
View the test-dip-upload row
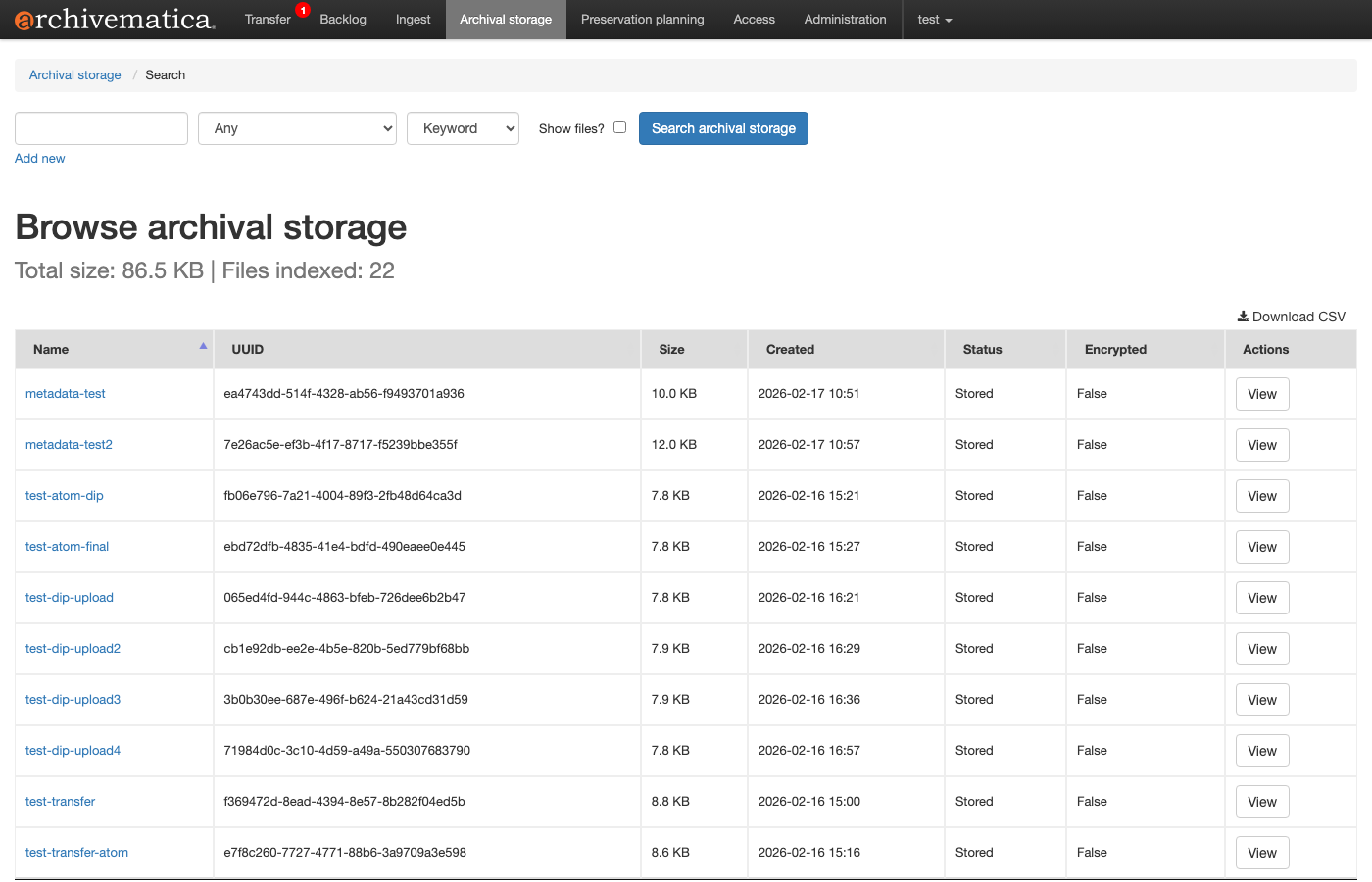click(1262, 598)
